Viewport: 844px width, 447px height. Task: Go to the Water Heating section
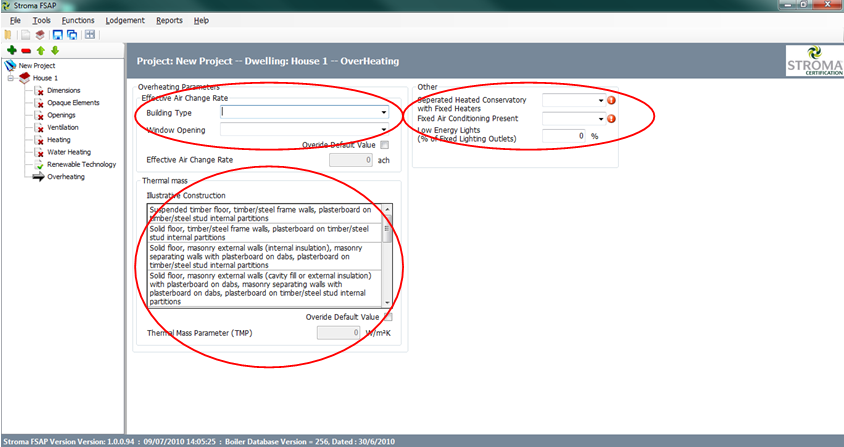pos(69,152)
